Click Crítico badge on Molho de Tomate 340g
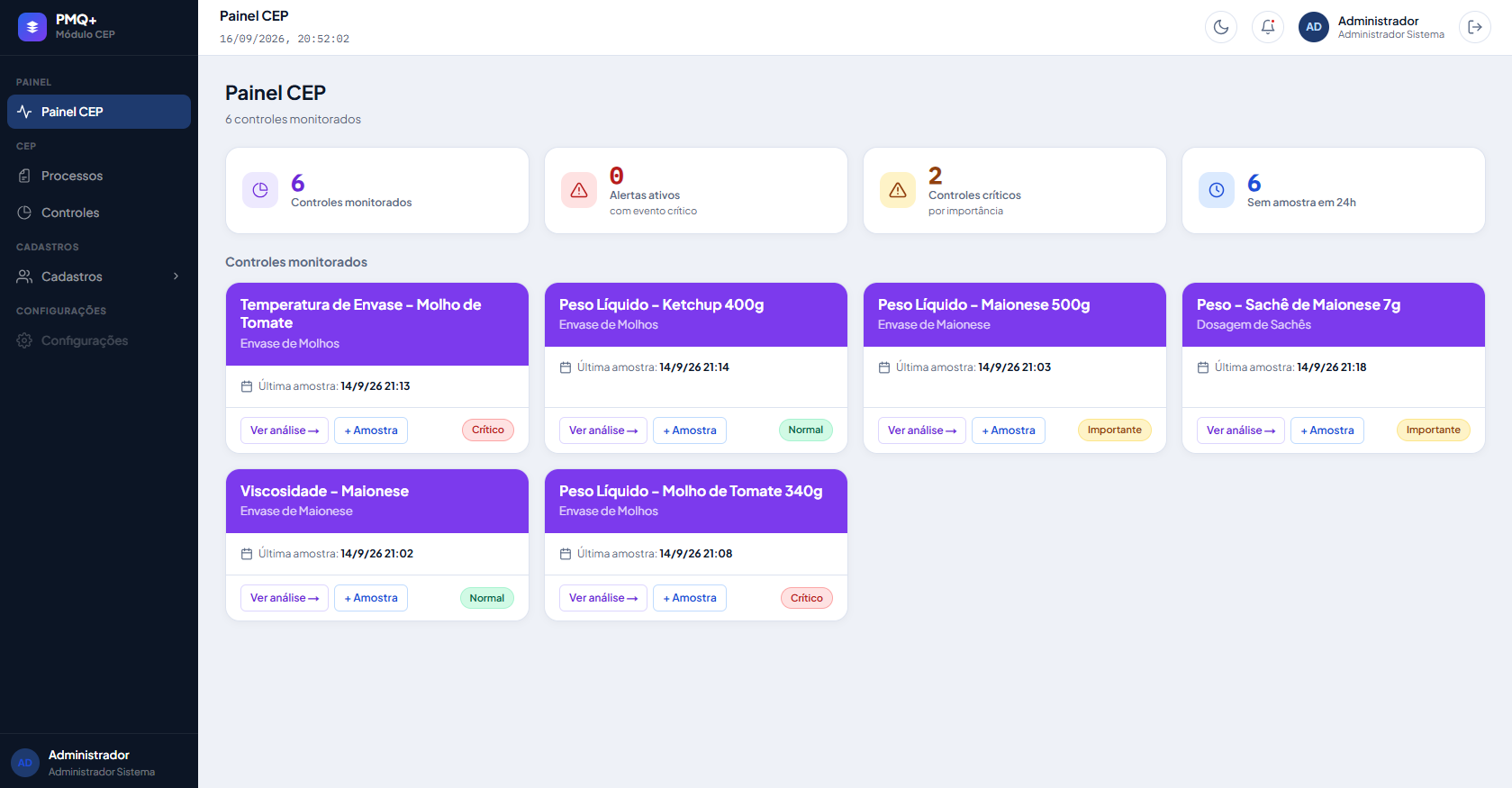 click(x=807, y=598)
